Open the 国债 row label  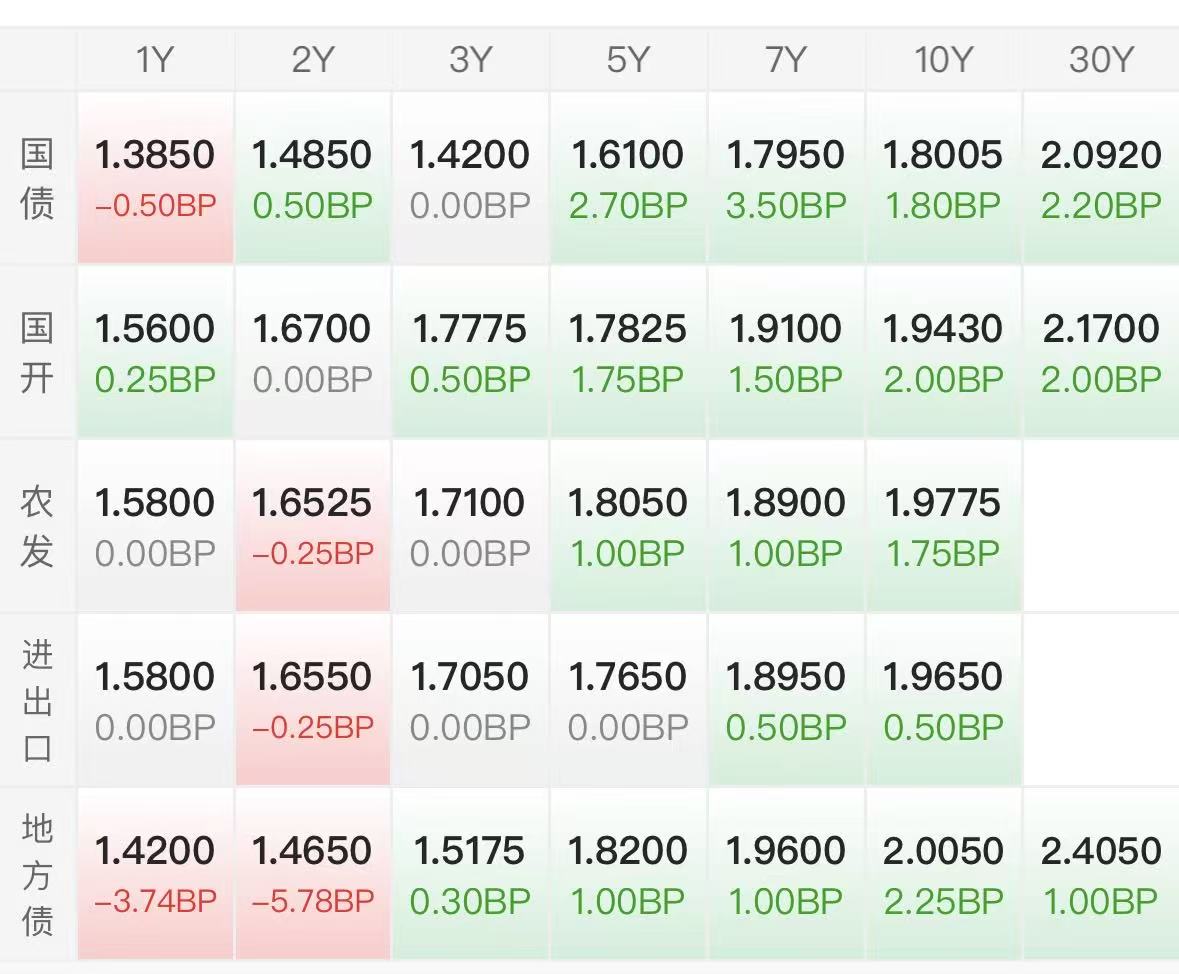37,178
